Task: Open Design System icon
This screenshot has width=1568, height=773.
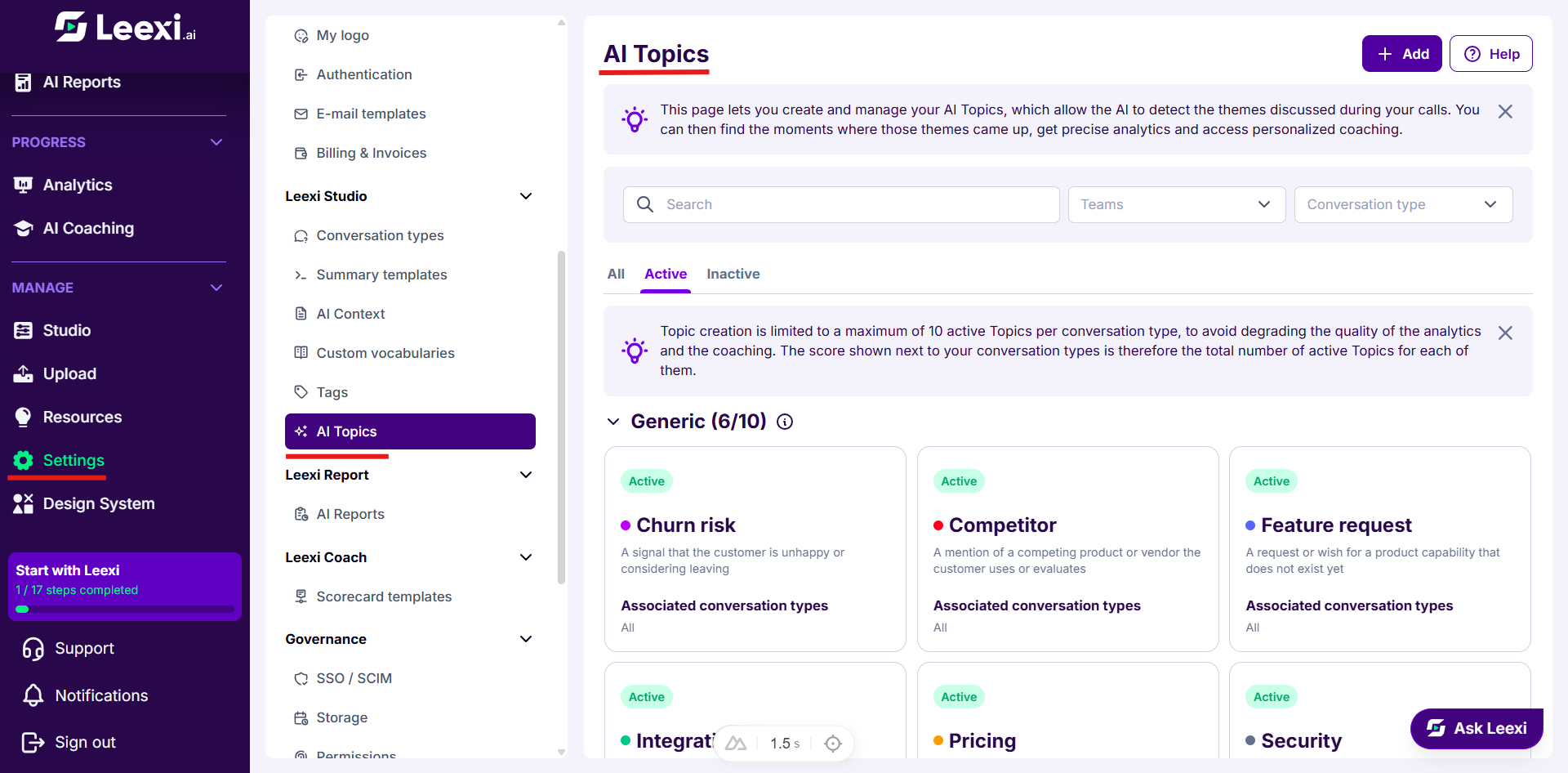Action: [x=24, y=503]
